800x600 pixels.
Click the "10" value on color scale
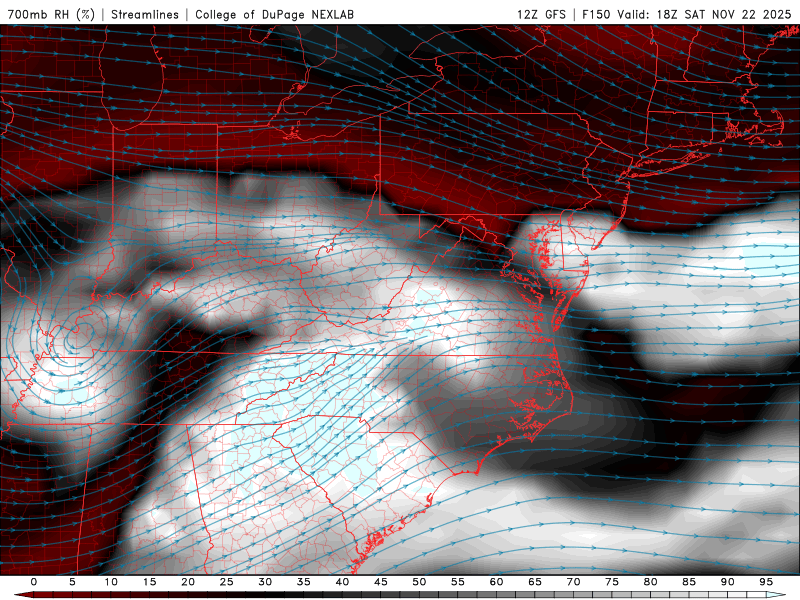[111, 582]
